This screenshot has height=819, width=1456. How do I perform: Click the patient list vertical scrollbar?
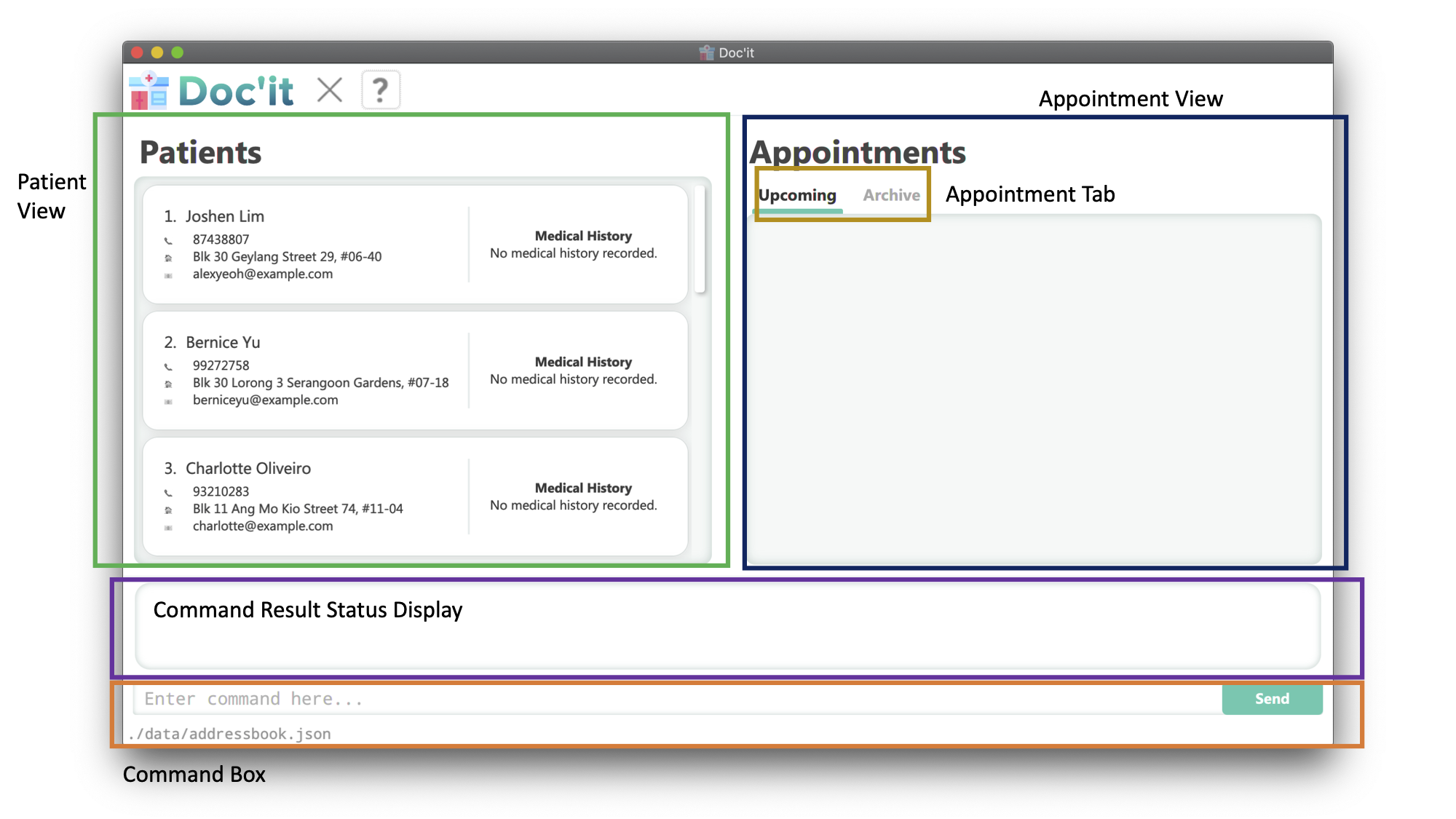point(700,239)
